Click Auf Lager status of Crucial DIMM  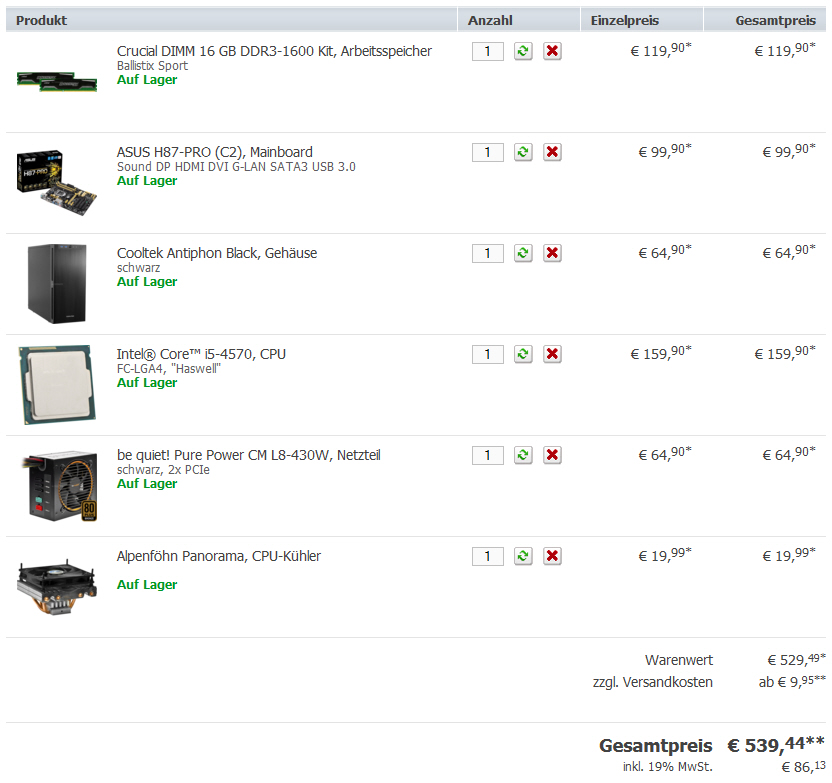(147, 80)
